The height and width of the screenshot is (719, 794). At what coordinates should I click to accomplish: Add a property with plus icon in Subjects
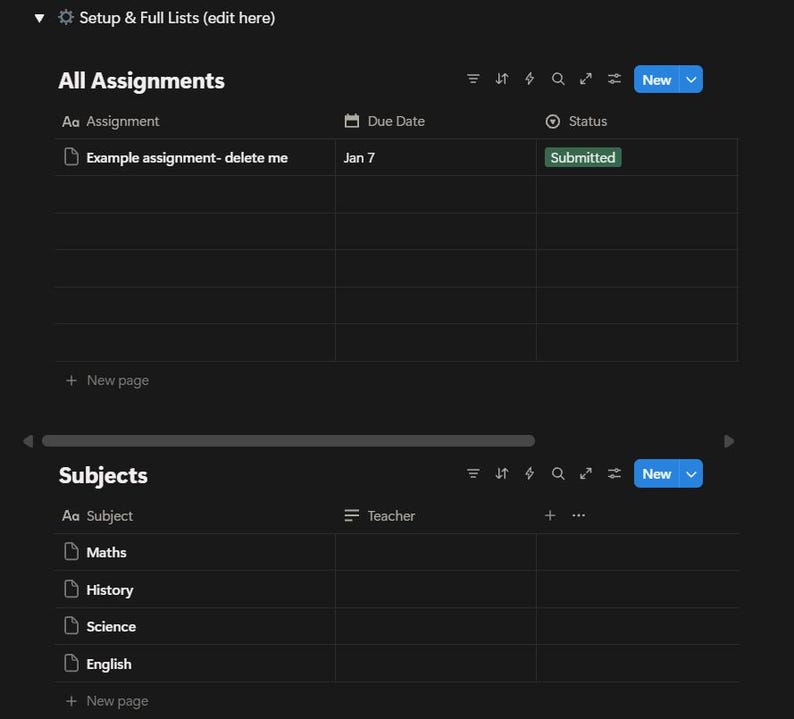point(550,515)
